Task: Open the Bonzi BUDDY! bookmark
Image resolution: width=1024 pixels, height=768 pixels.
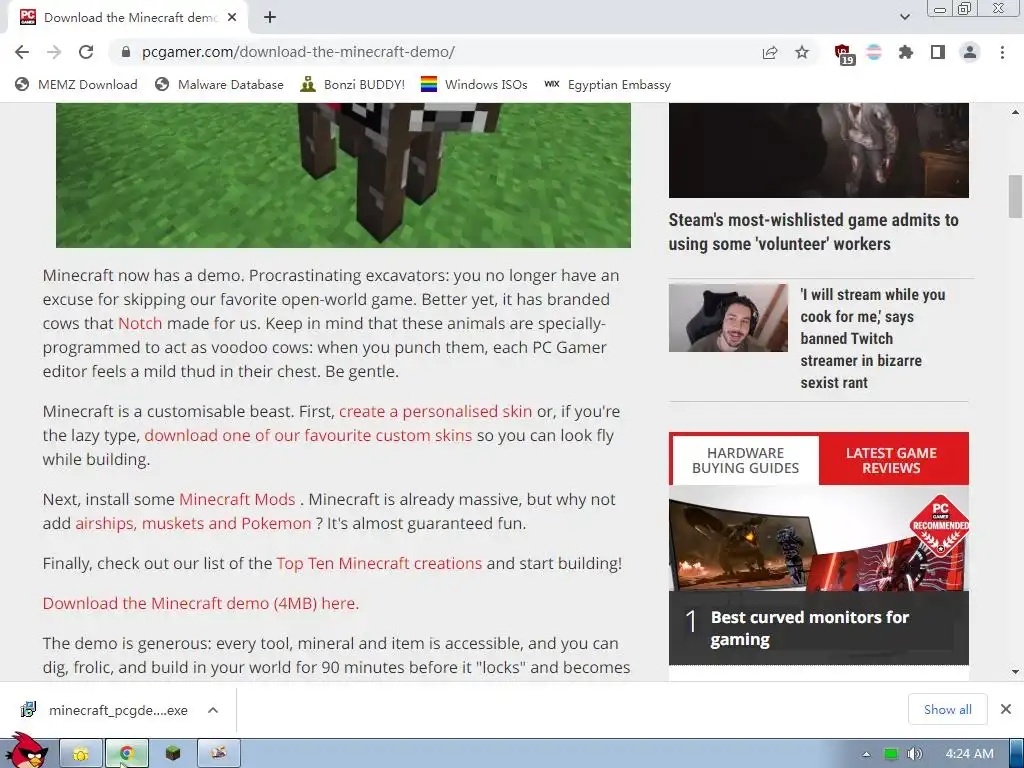Action: (353, 84)
